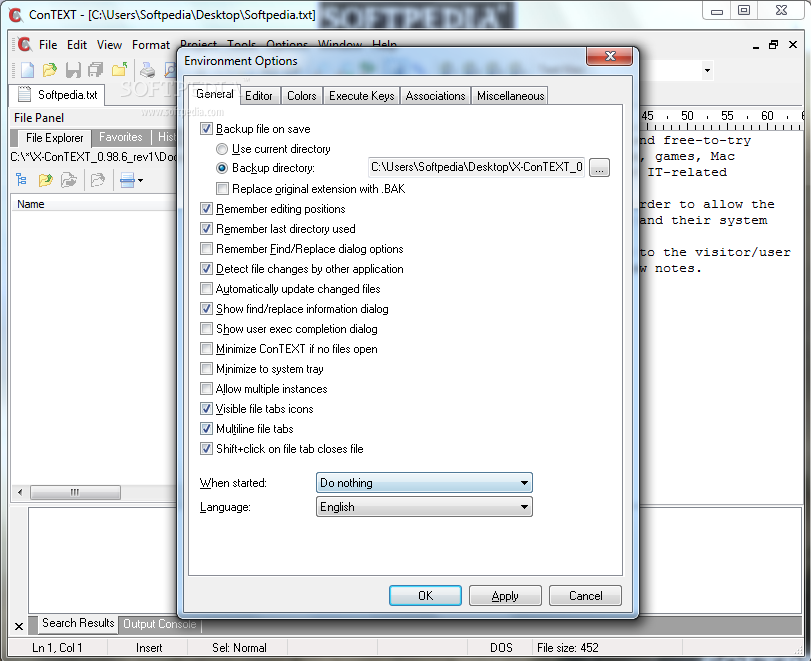Open the Output Console tab
The width and height of the screenshot is (811, 661).
point(159,624)
